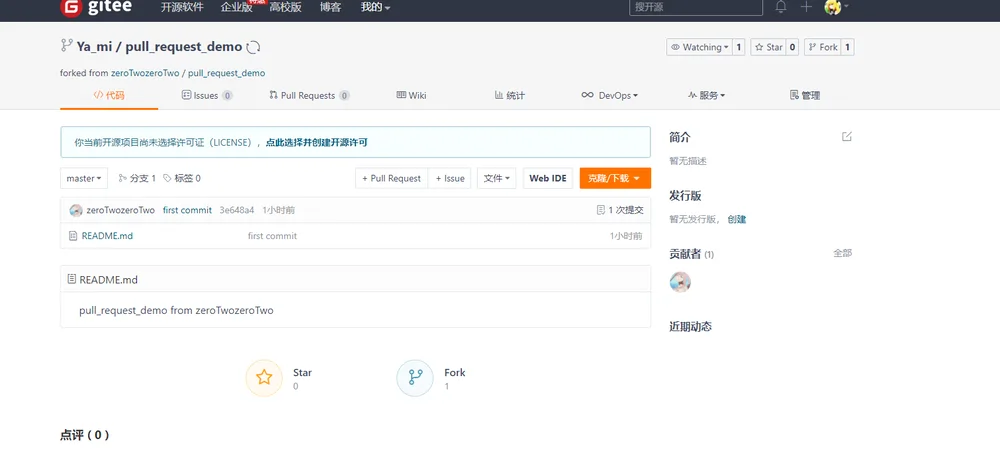1000x449 pixels.
Task: Open 开源软件 in top navigation
Action: pos(182,8)
